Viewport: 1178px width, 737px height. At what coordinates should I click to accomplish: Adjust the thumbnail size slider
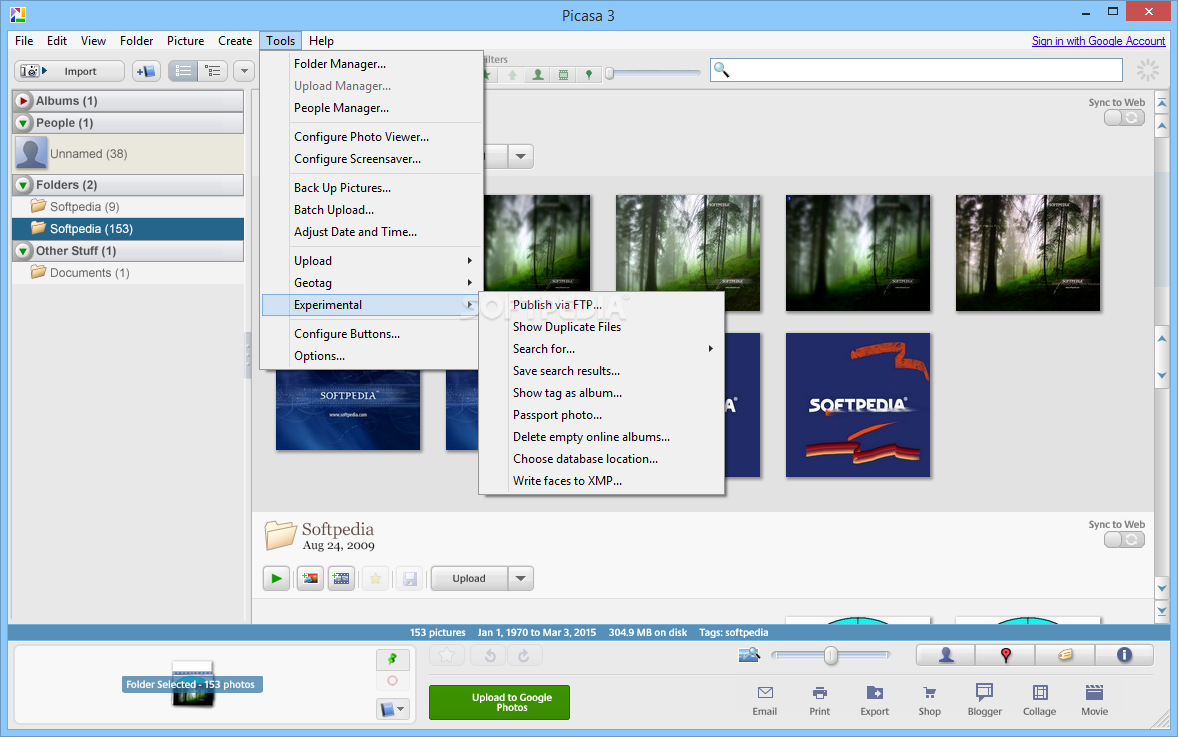coord(830,655)
